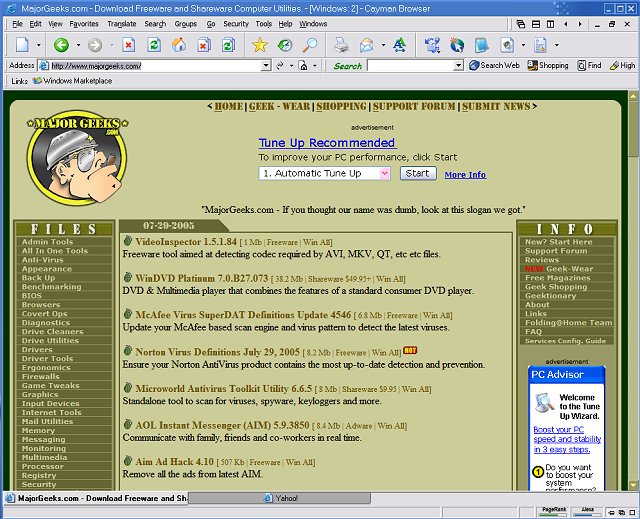Switch to previous window arrow
This screenshot has width=640, height=519.
tap(566, 24)
